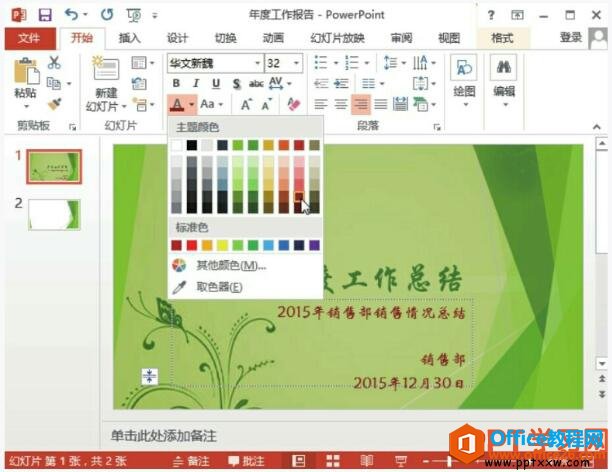
Task: Click 单击此处添加备注 notes area
Action: click(163, 436)
